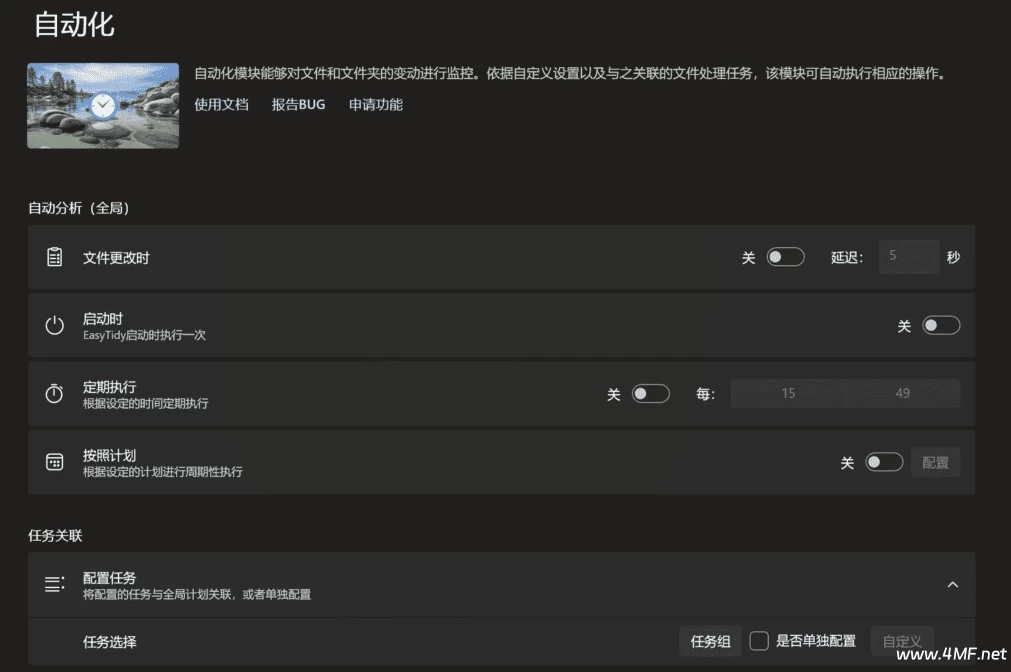
Task: Enable the 定期执行 switch
Action: [x=652, y=393]
